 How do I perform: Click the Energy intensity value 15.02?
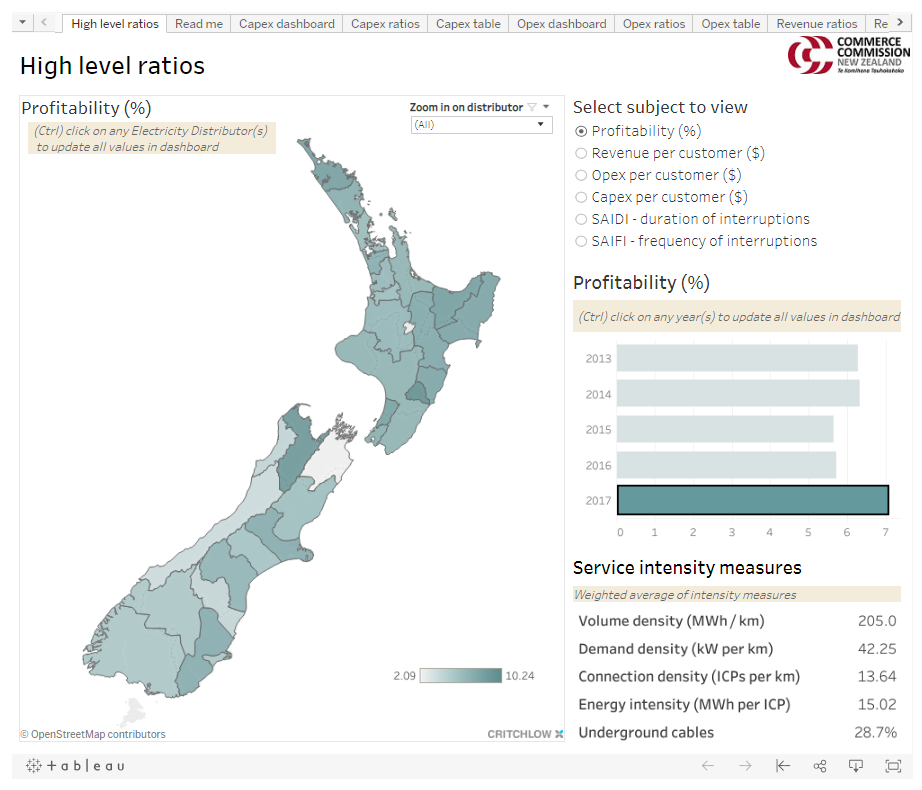coord(877,704)
